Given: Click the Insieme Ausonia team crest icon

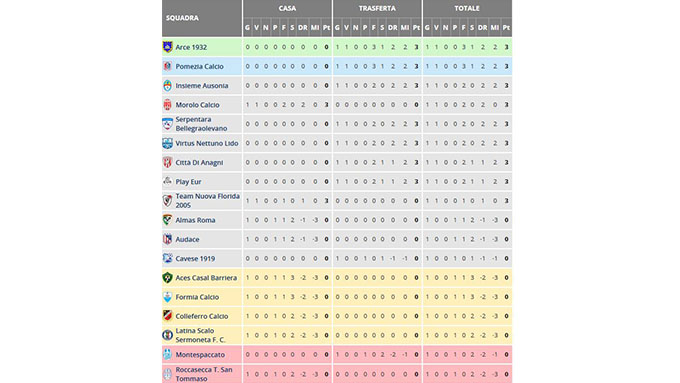Looking at the screenshot, I should pos(167,85).
